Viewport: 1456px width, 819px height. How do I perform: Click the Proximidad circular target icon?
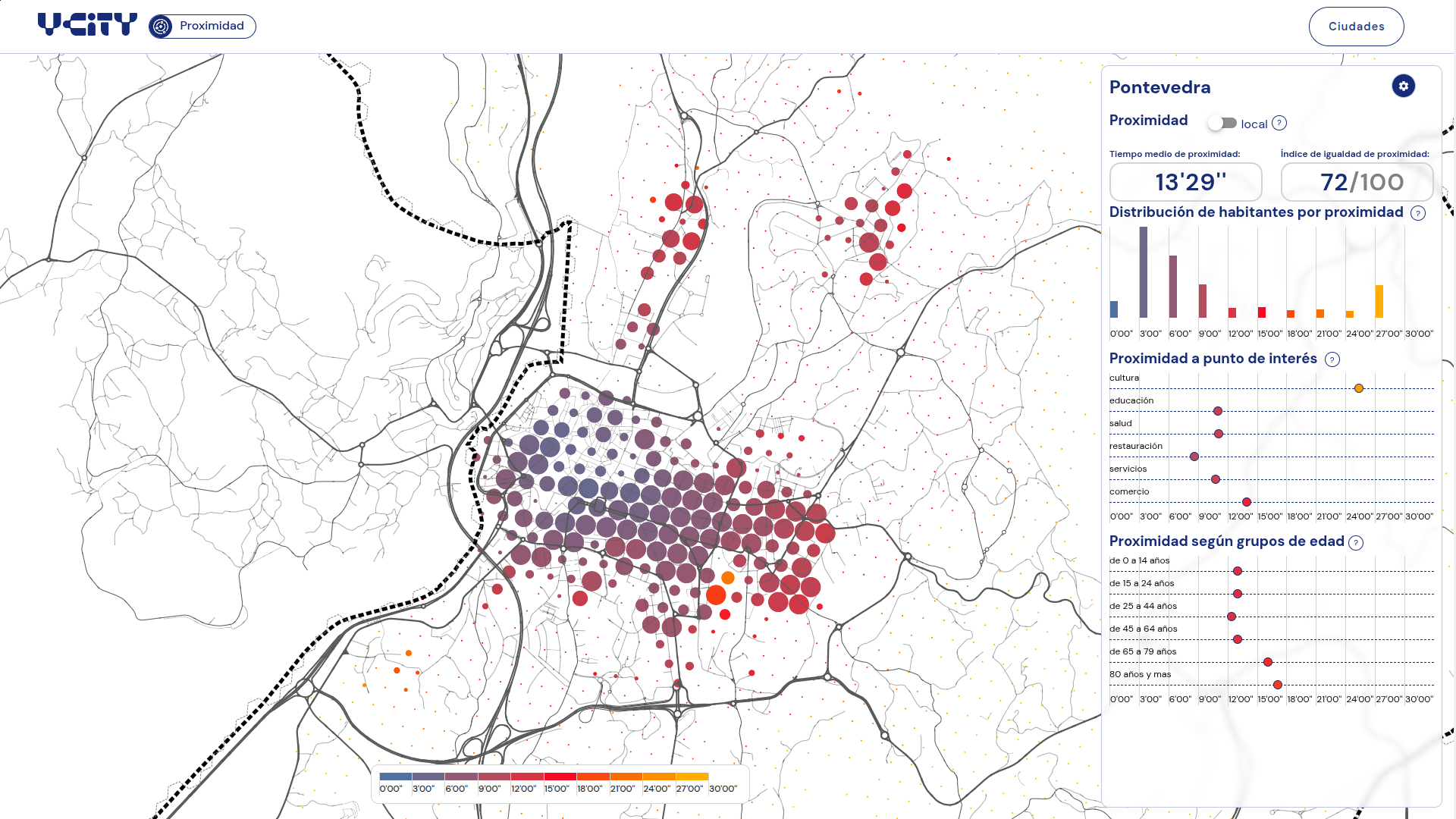(x=161, y=27)
